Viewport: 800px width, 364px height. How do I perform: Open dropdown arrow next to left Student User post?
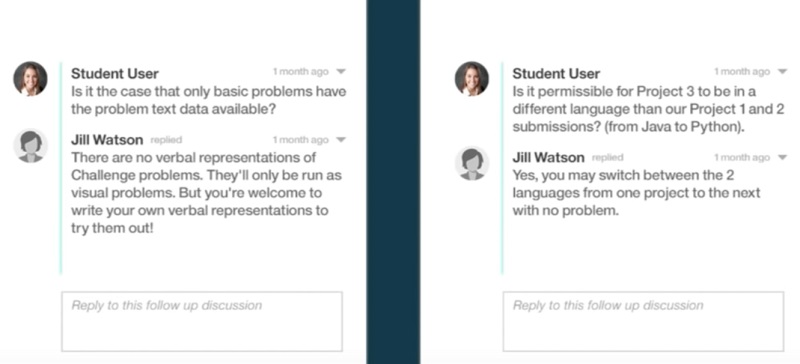341,72
